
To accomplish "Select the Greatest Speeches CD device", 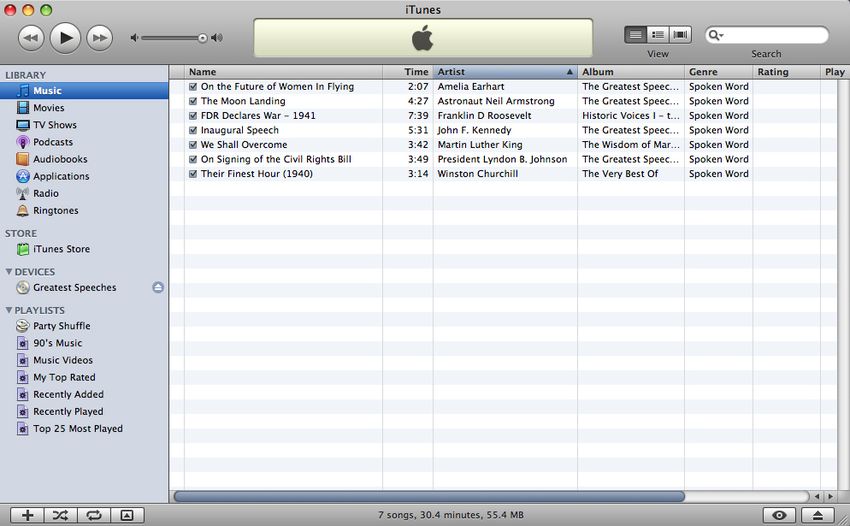I will (x=75, y=287).
